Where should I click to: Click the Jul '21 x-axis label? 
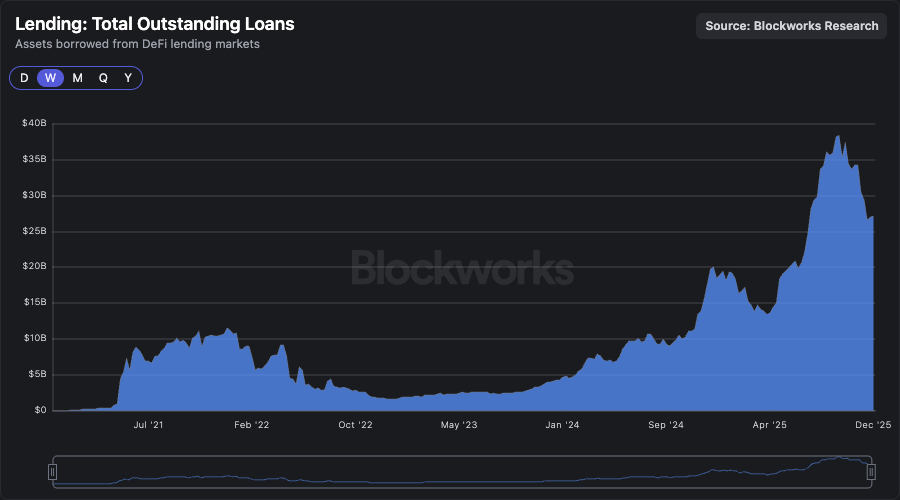pos(148,425)
